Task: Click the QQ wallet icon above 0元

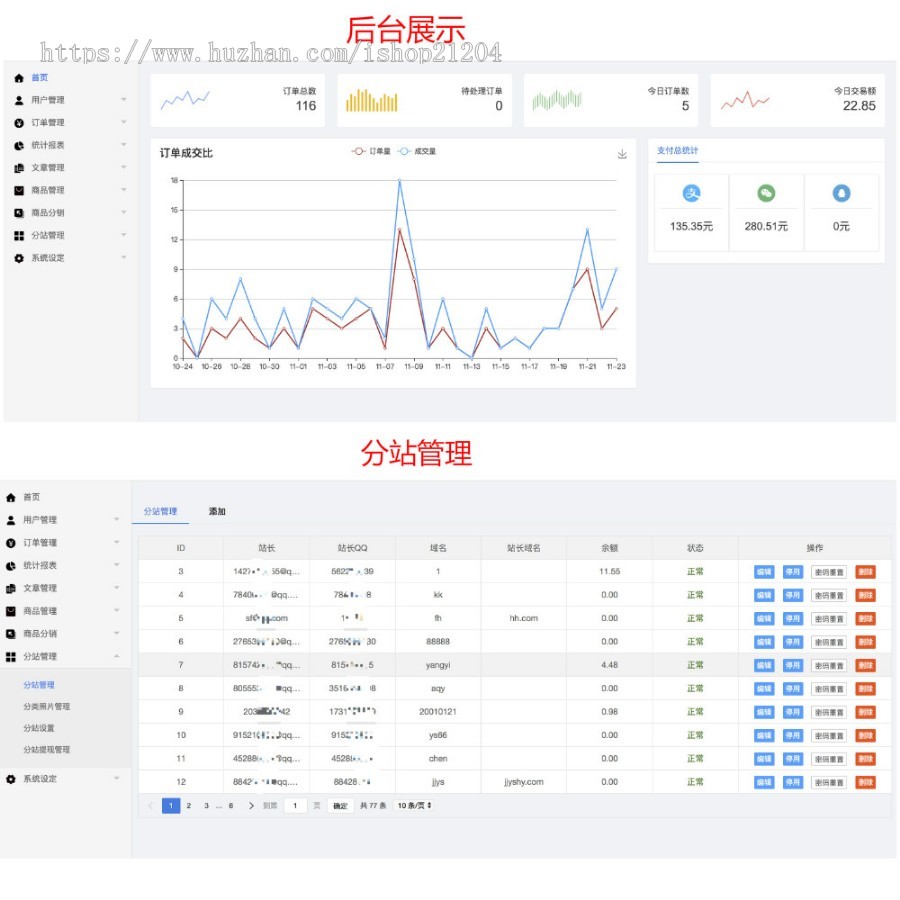Action: pyautogui.click(x=841, y=194)
